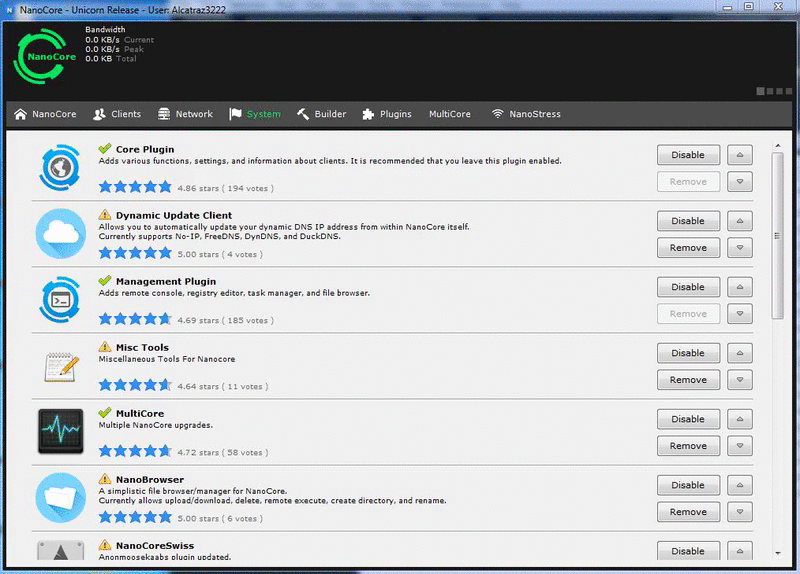This screenshot has width=800, height=574.
Task: Click the Misc Tools notepad icon
Action: pyautogui.click(x=62, y=366)
